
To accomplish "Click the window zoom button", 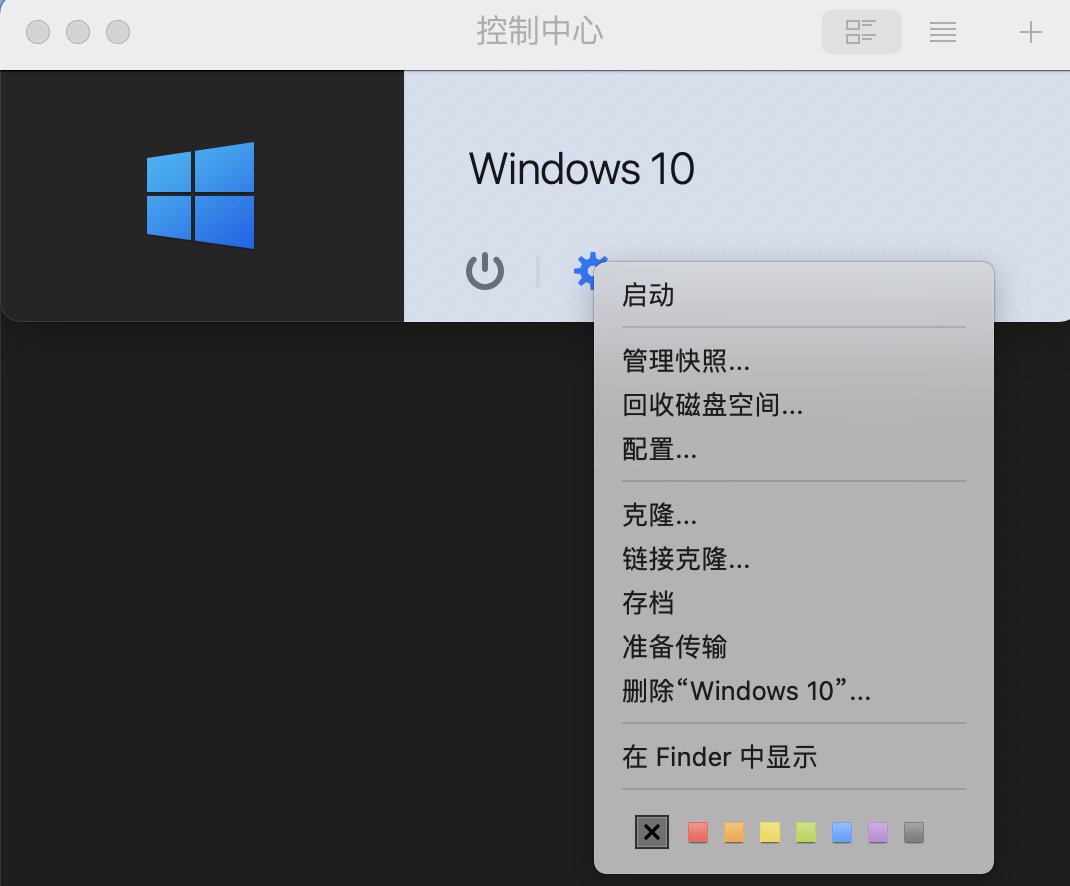I will (x=118, y=32).
